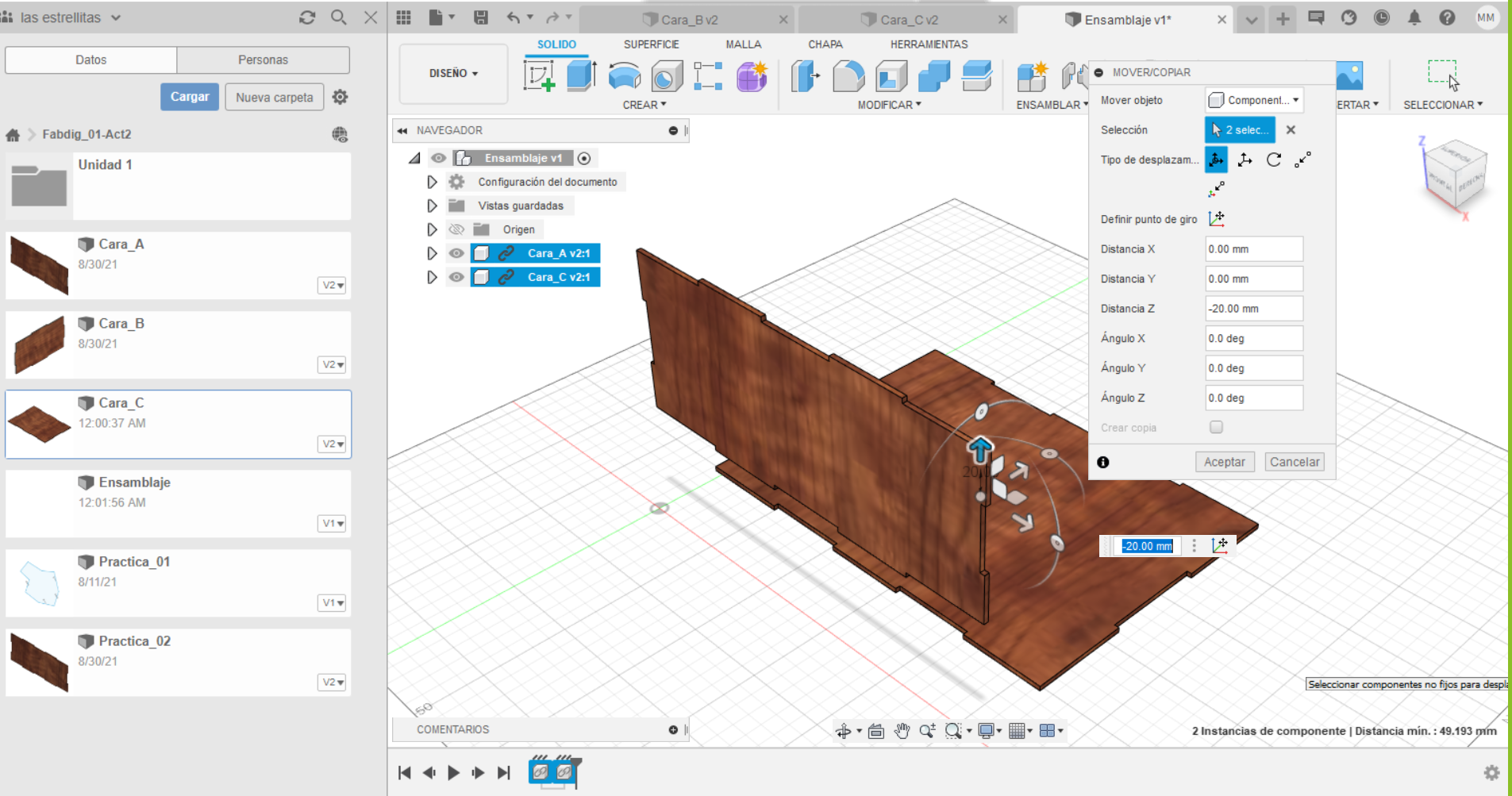Screen dimensions: 1512x796
Task: Open the Mover objeto dropdown
Action: click(1253, 100)
